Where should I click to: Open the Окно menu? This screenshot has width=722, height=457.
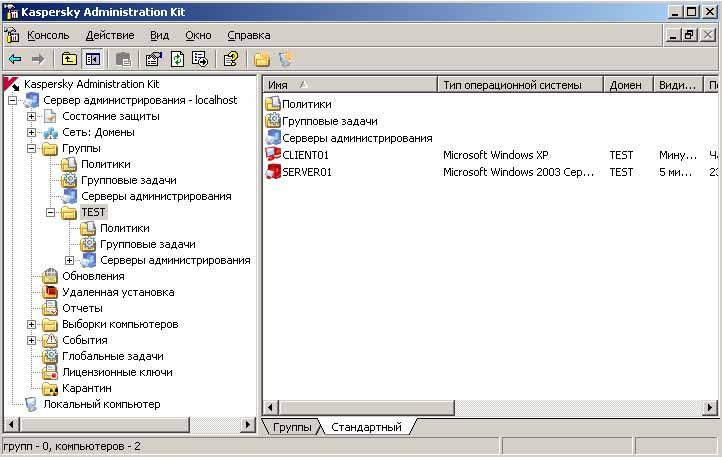(198, 35)
